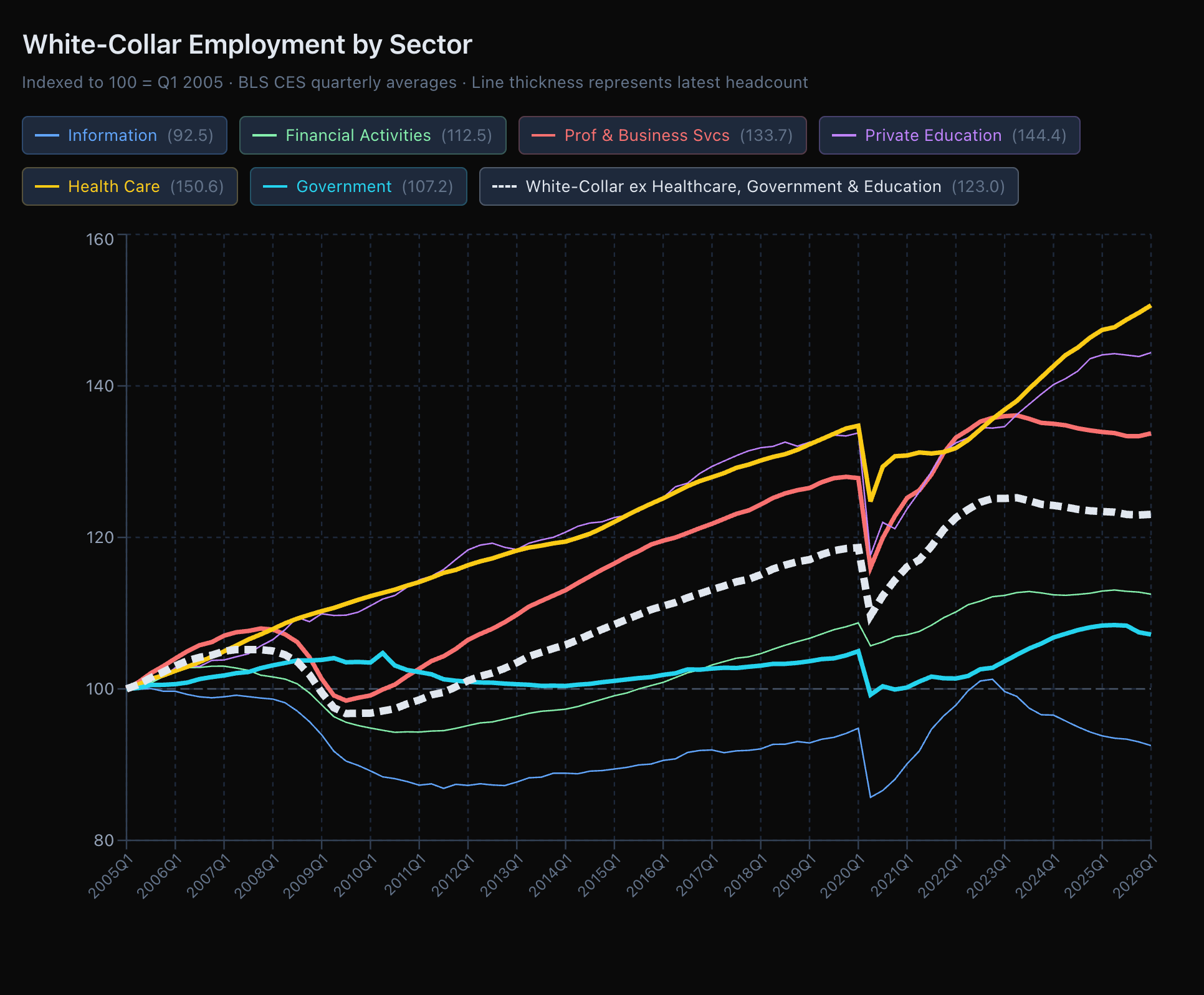This screenshot has height=995, width=1204.
Task: Click the dashed white legend line icon
Action: tap(504, 186)
